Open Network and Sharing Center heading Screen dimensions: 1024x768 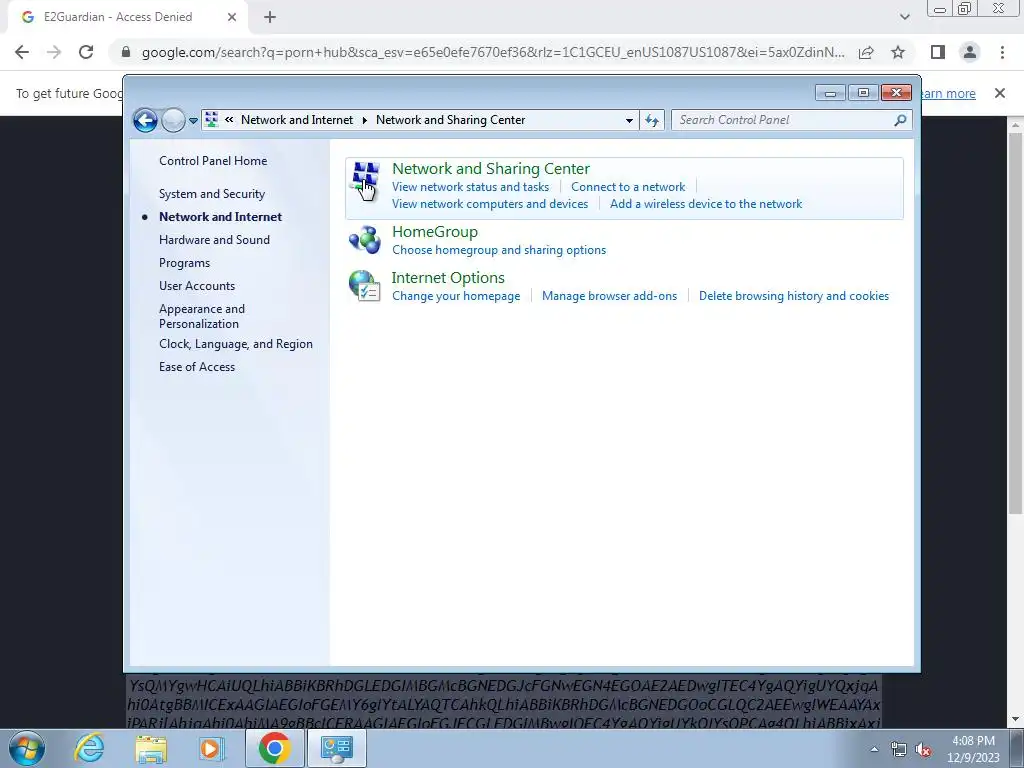(x=490, y=168)
